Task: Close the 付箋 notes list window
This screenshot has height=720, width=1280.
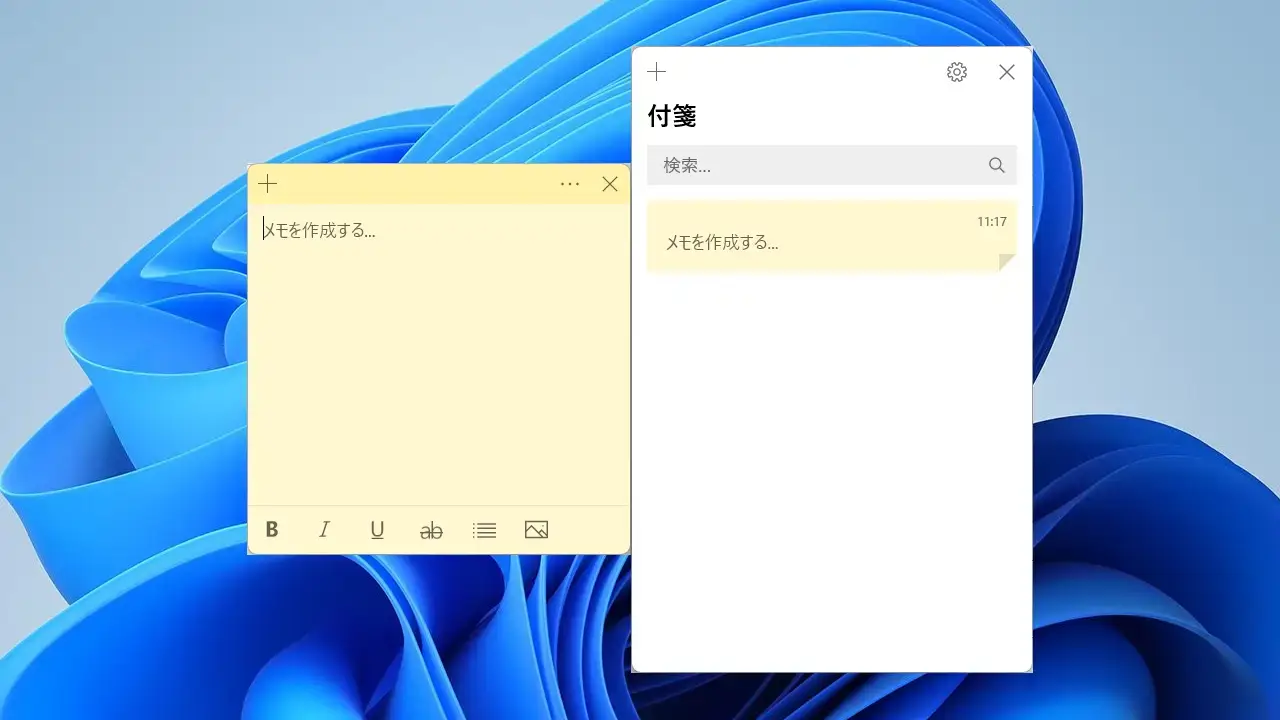Action: (x=1007, y=72)
